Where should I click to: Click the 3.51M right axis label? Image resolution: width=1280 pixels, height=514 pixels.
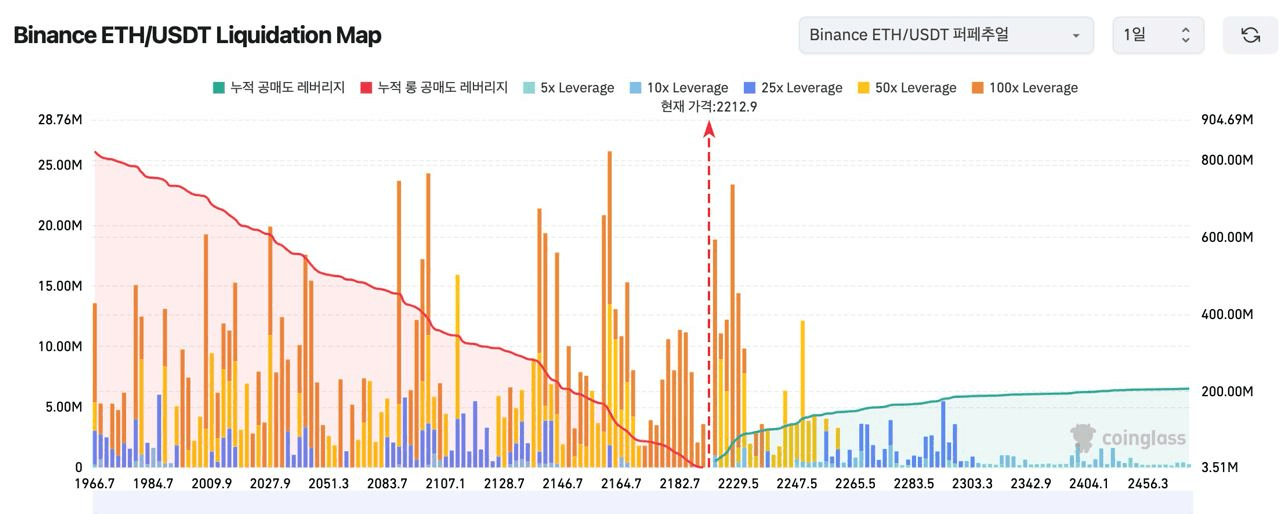pyautogui.click(x=1220, y=467)
